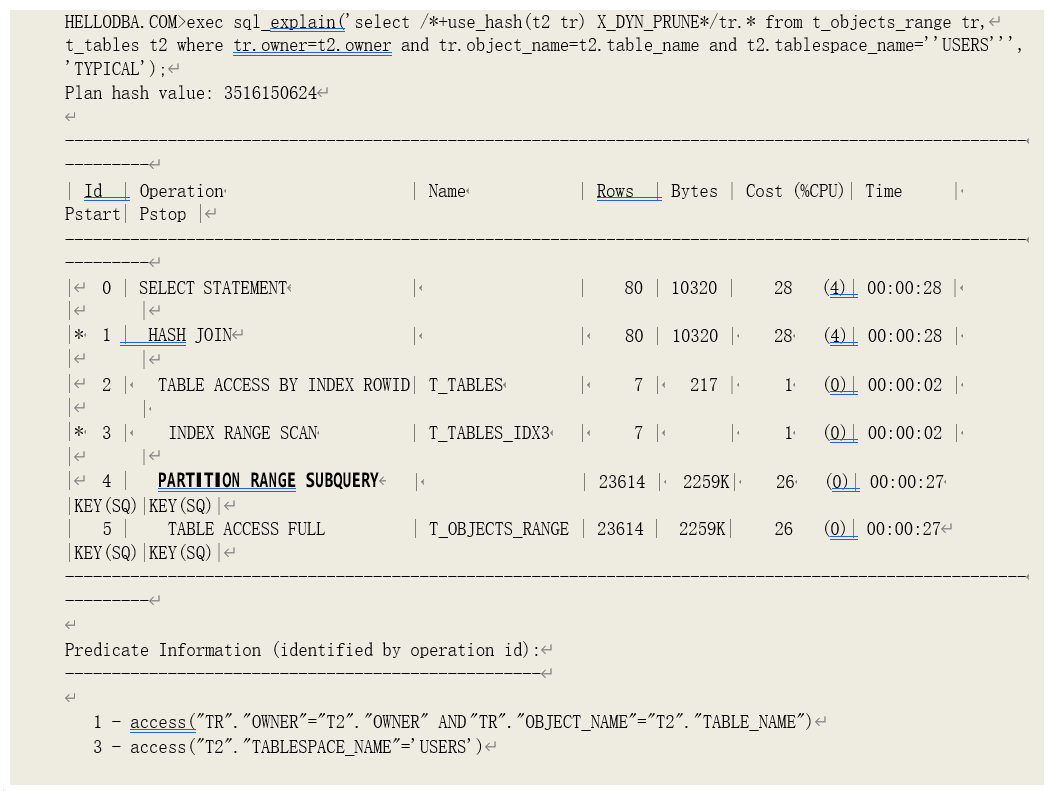Click the Id column header
Image resolution: width=1045 pixels, height=791 pixels.
pos(94,191)
